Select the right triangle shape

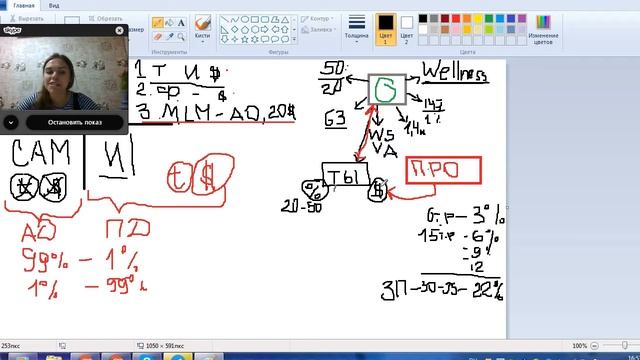(224, 29)
